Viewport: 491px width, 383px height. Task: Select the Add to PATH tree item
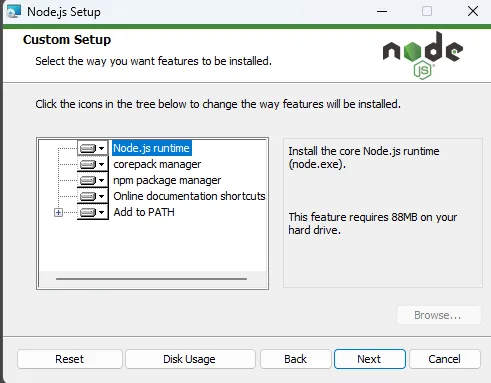144,212
